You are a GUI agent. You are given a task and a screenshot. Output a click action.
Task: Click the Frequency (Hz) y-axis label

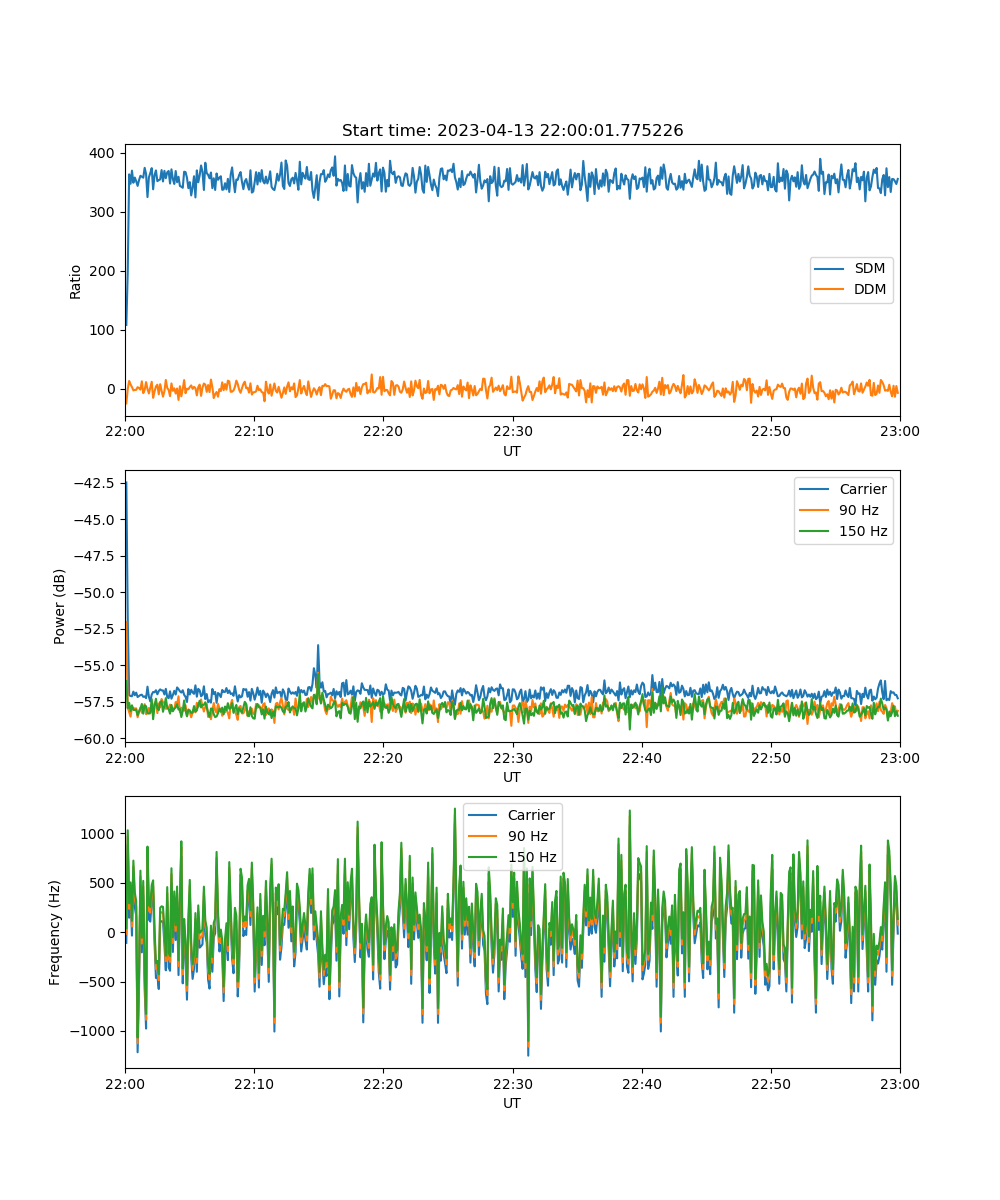point(55,932)
